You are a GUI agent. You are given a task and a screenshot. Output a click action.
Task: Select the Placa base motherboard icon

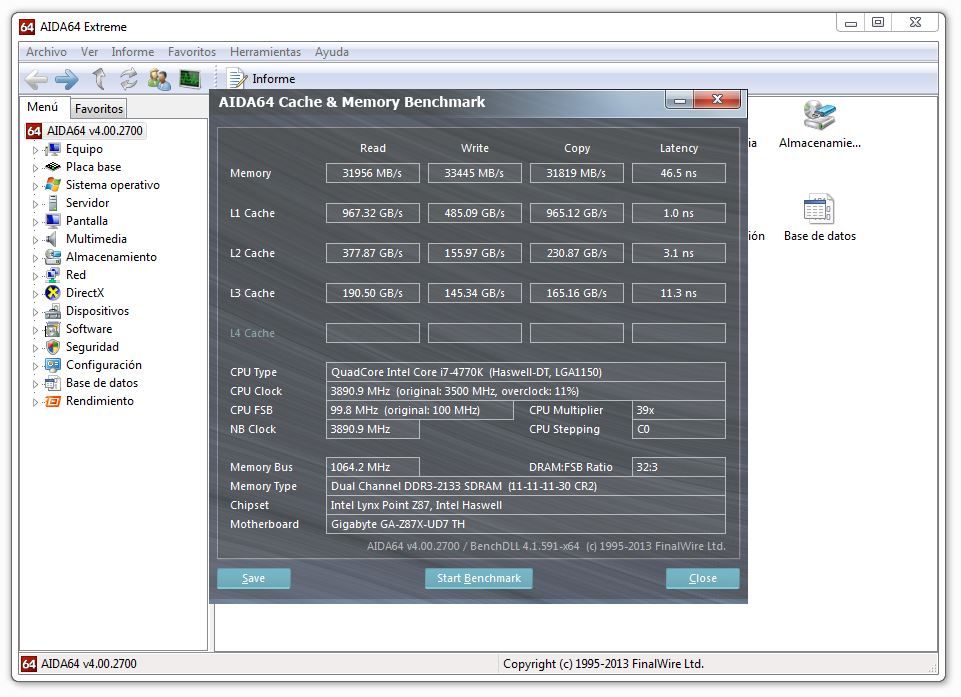(53, 167)
